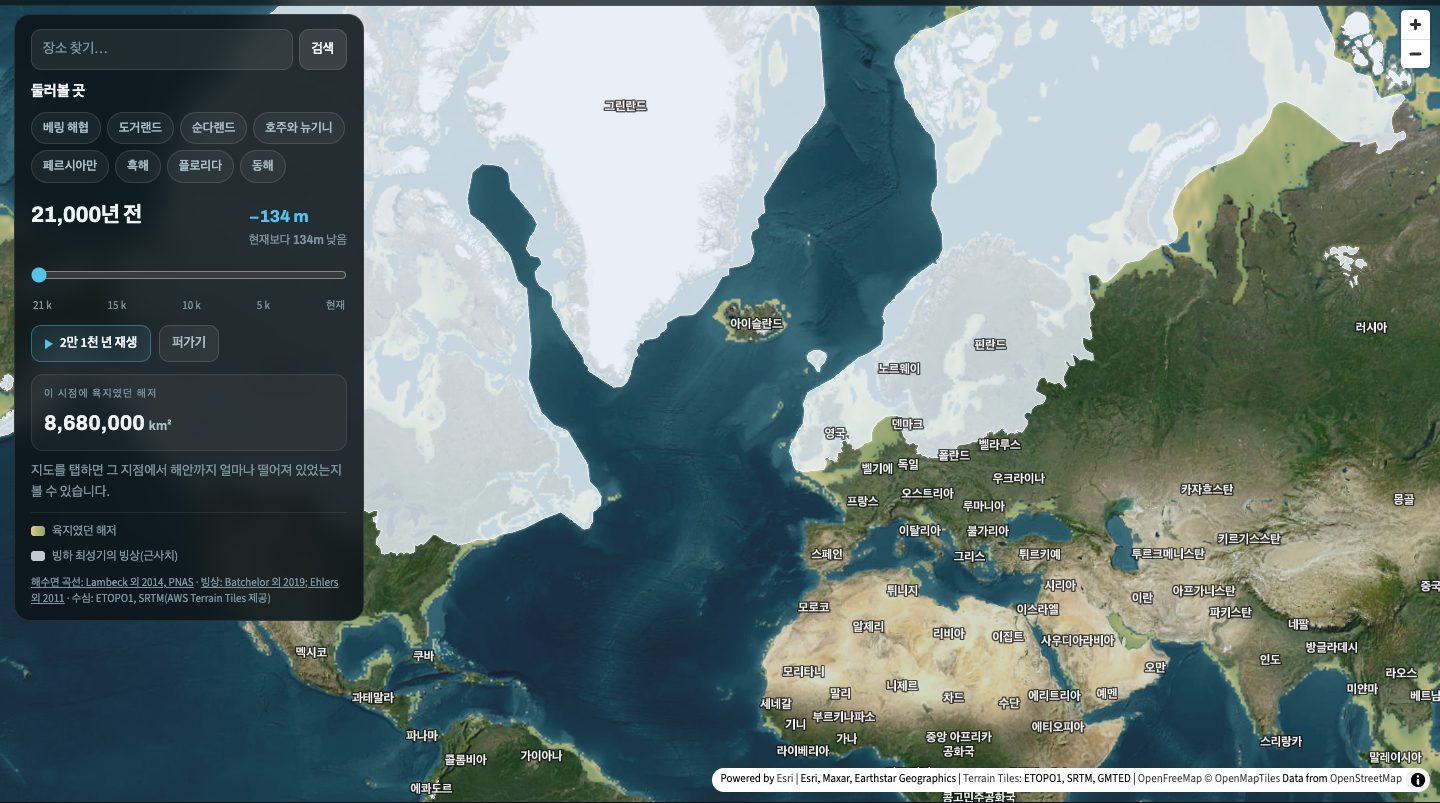
Task: Jump to the 흑해 preset
Action: 137,166
